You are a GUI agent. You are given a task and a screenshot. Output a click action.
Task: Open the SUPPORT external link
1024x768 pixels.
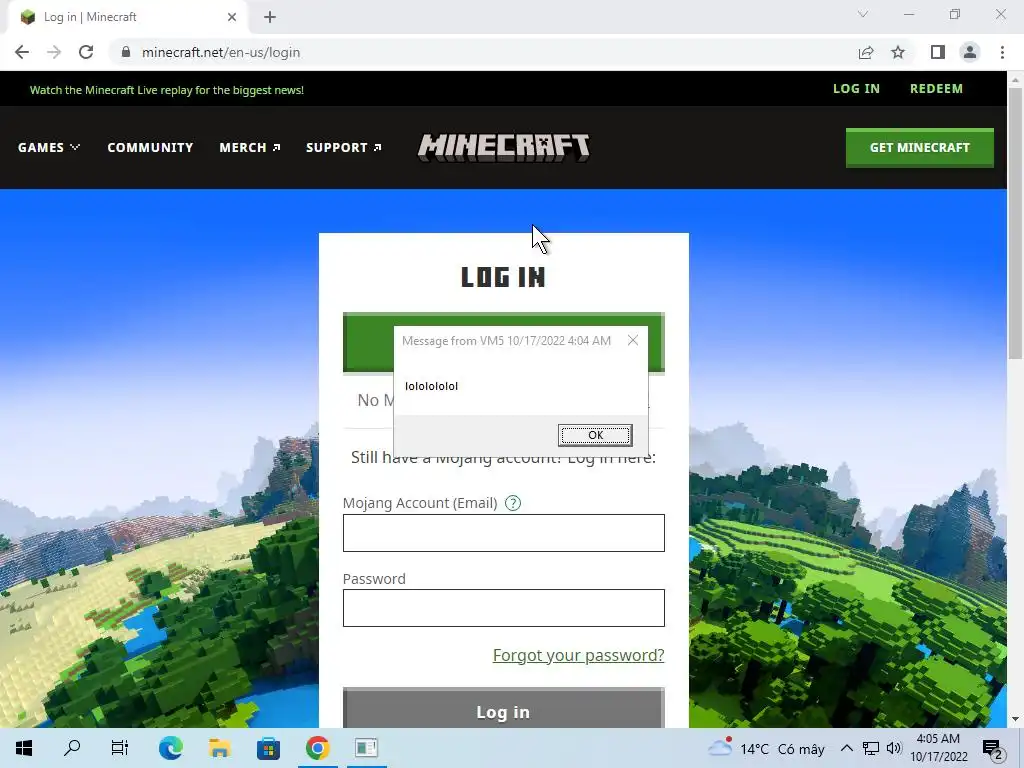(x=344, y=148)
